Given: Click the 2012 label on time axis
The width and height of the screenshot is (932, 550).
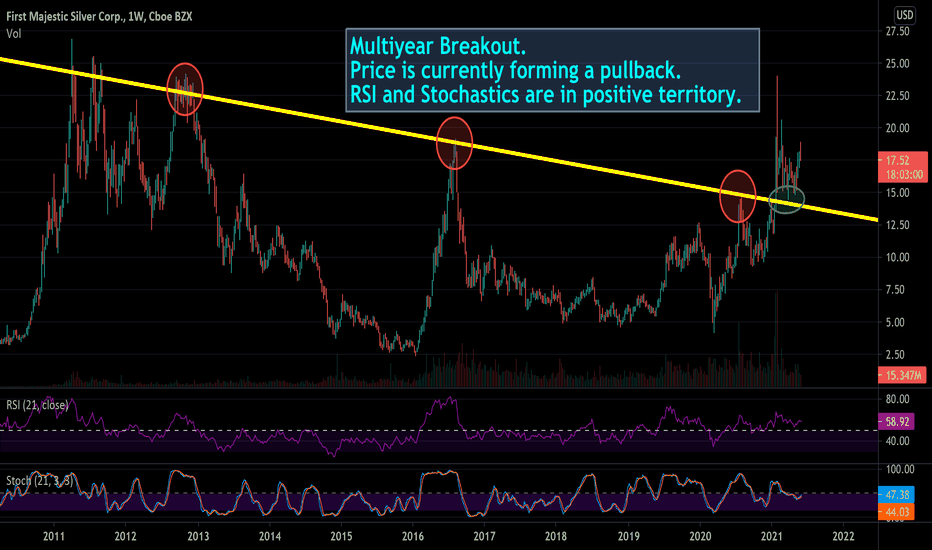Looking at the screenshot, I should coord(125,536).
